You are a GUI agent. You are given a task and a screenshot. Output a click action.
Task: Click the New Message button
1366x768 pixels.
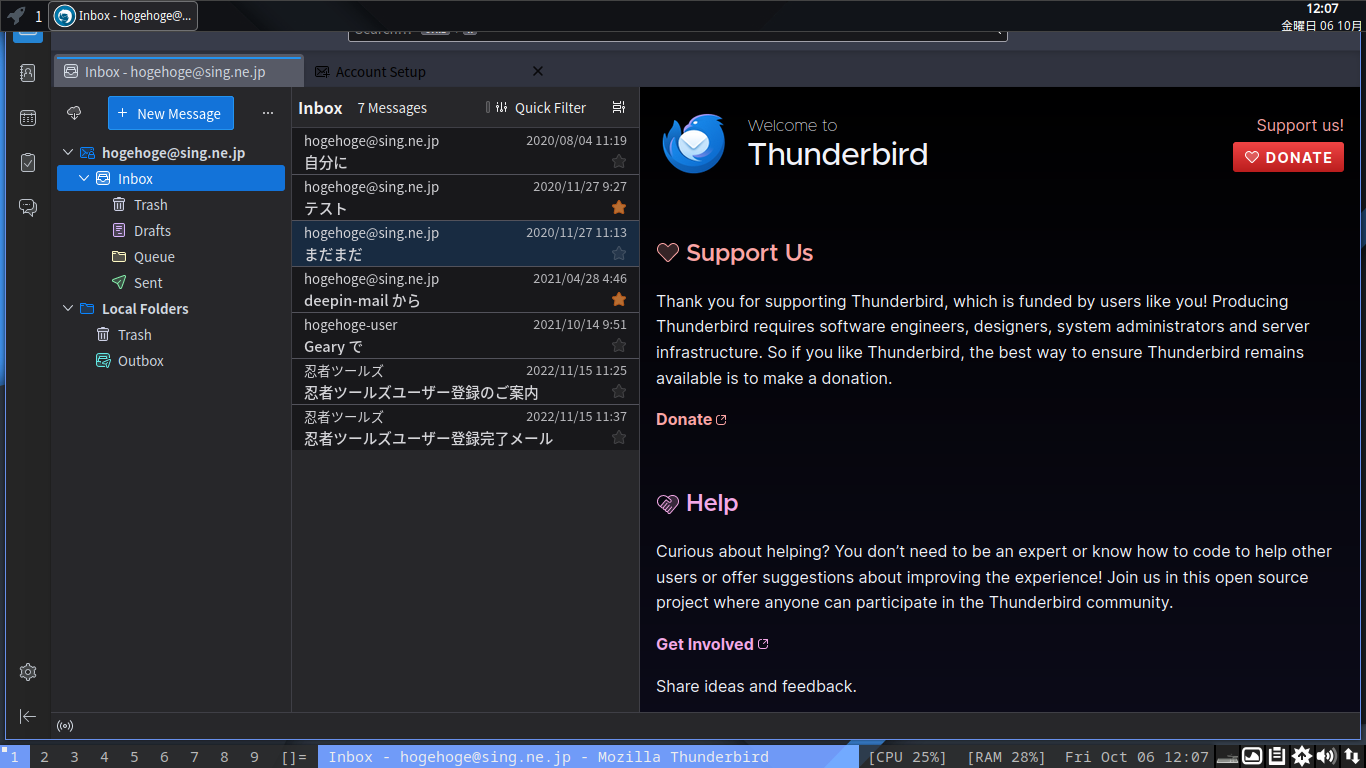tap(171, 113)
